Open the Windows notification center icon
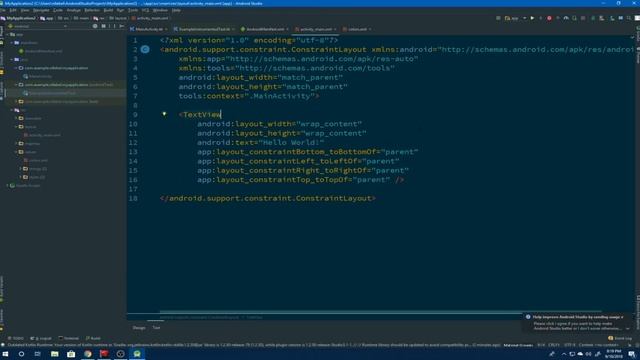 point(632,354)
